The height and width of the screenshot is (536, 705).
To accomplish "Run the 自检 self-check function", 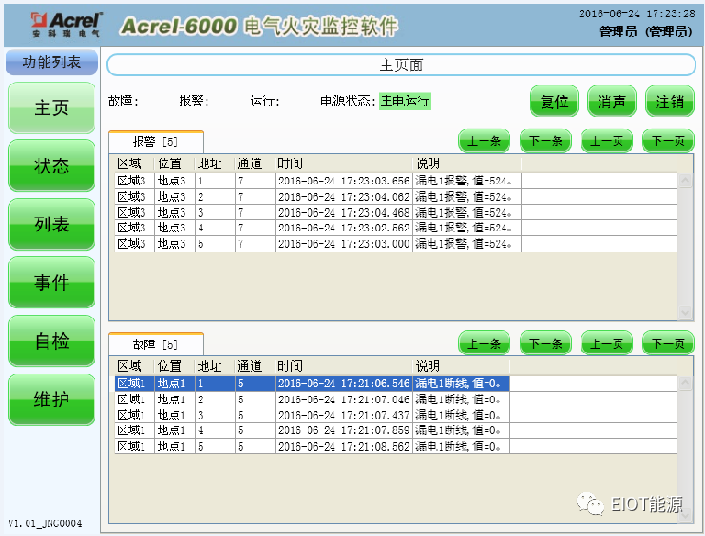I will click(x=51, y=341).
